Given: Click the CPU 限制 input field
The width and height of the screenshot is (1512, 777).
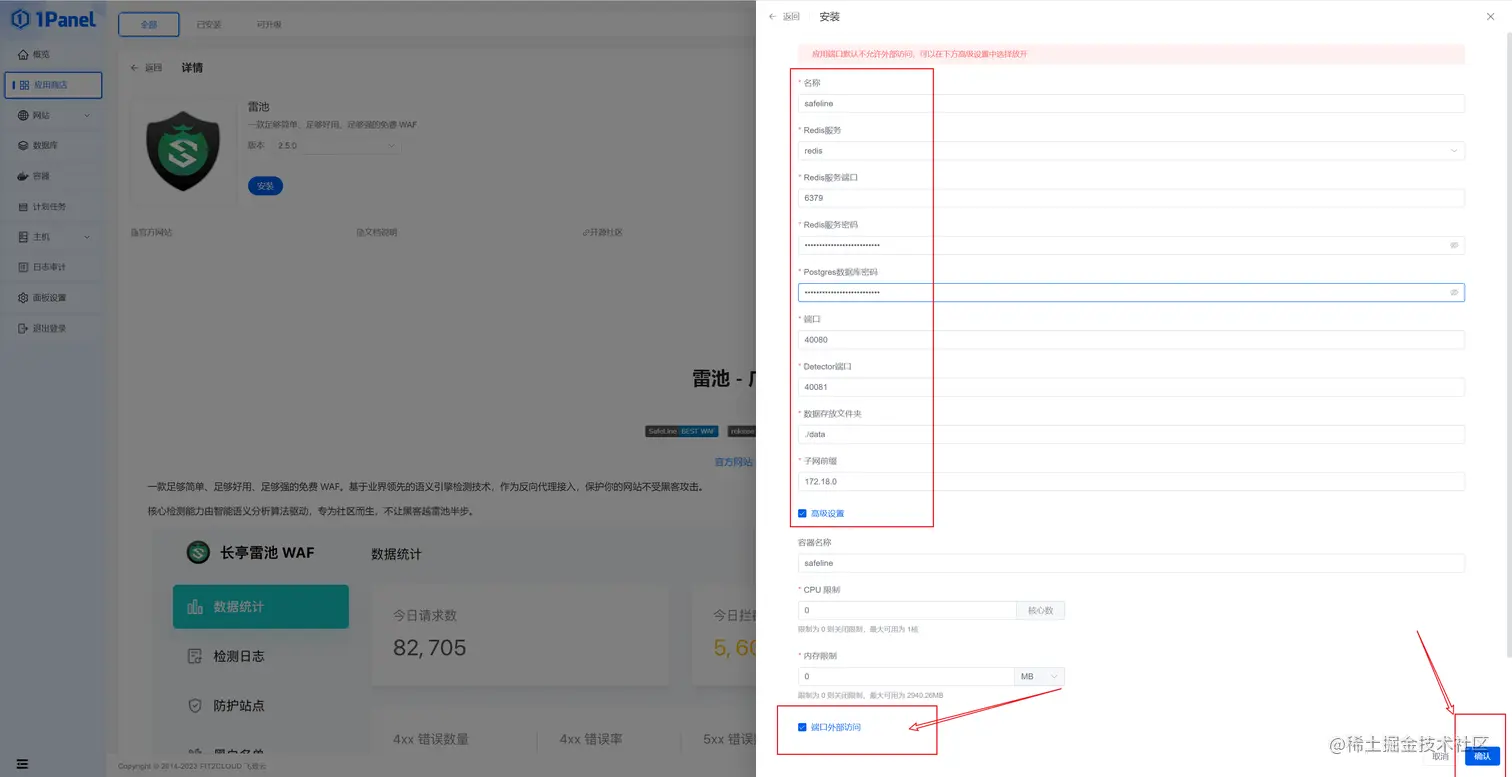Looking at the screenshot, I should click(x=907, y=610).
